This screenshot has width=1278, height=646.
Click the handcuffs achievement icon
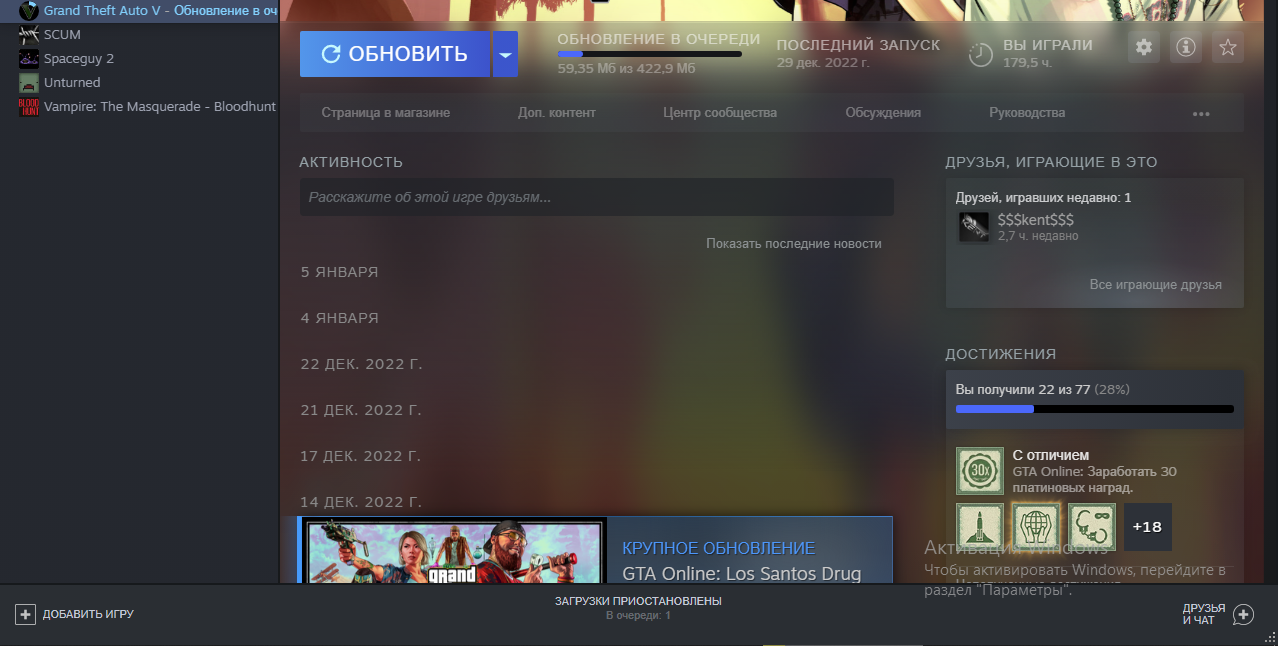[x=1092, y=526]
